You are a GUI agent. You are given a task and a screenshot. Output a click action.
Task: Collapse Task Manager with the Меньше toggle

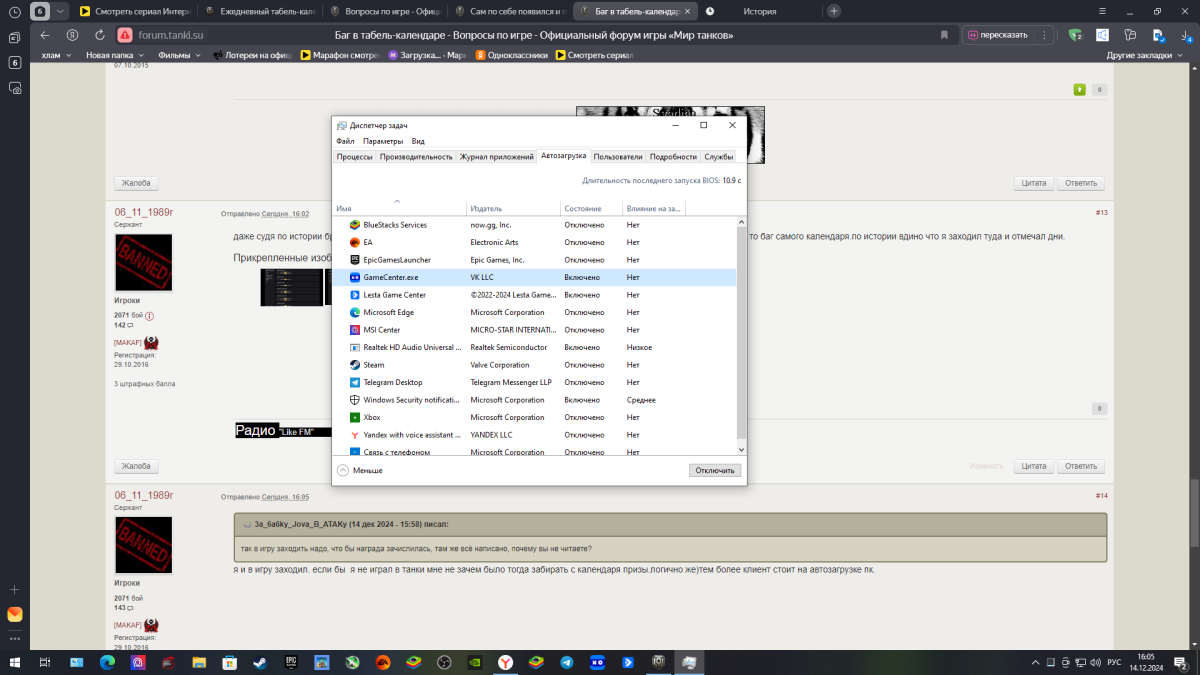(360, 470)
